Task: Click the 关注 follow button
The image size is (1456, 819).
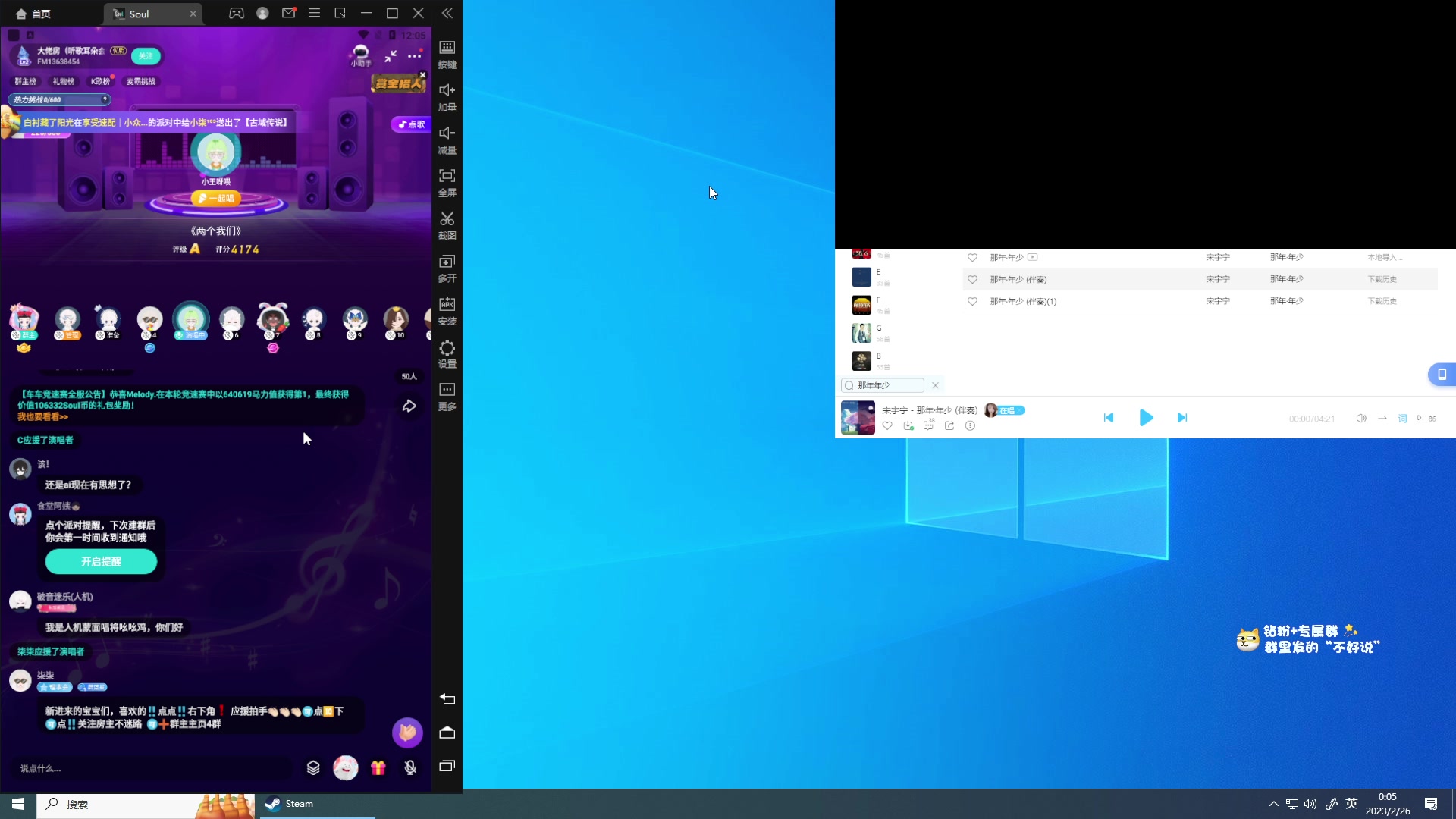Action: pyautogui.click(x=146, y=56)
